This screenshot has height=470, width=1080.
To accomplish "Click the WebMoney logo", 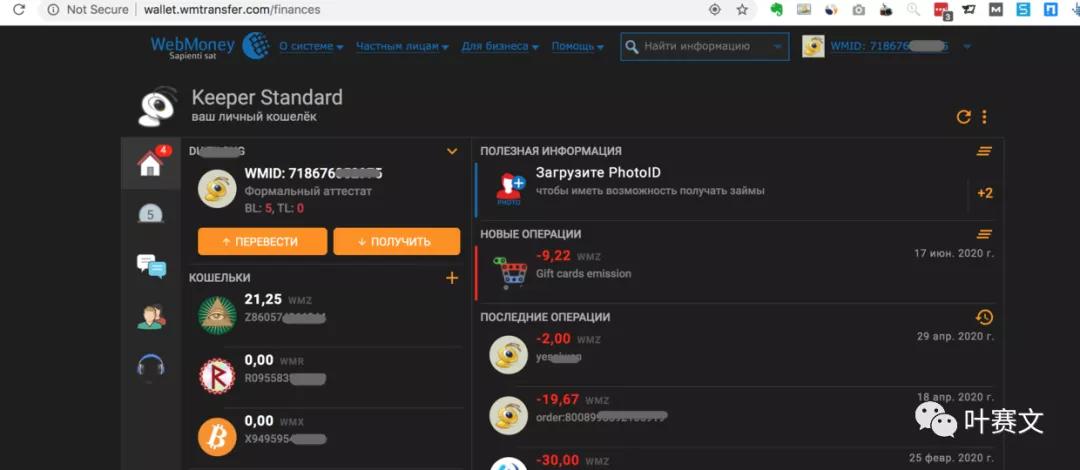I will 209,46.
